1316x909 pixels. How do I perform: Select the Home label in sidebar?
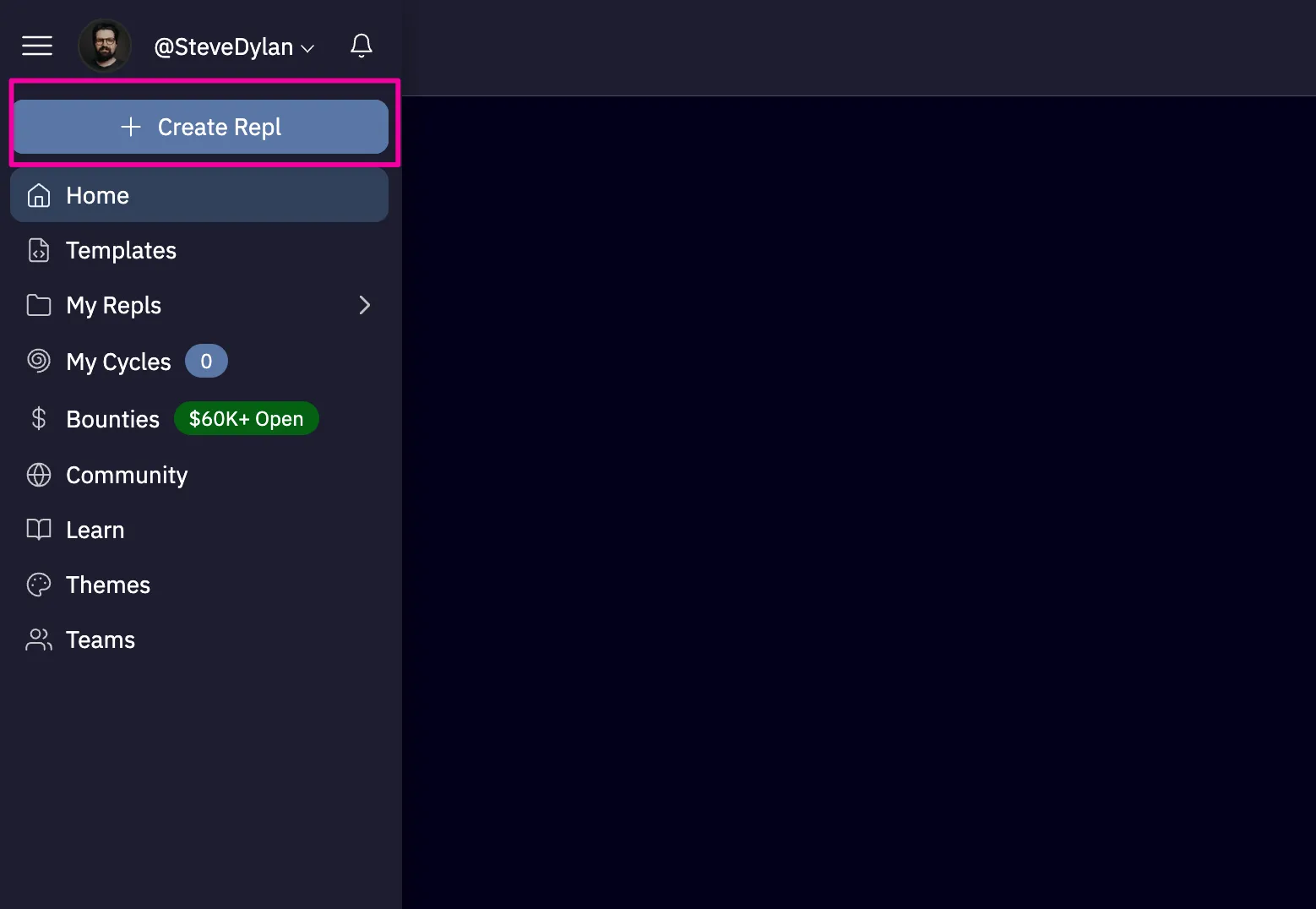pos(98,195)
